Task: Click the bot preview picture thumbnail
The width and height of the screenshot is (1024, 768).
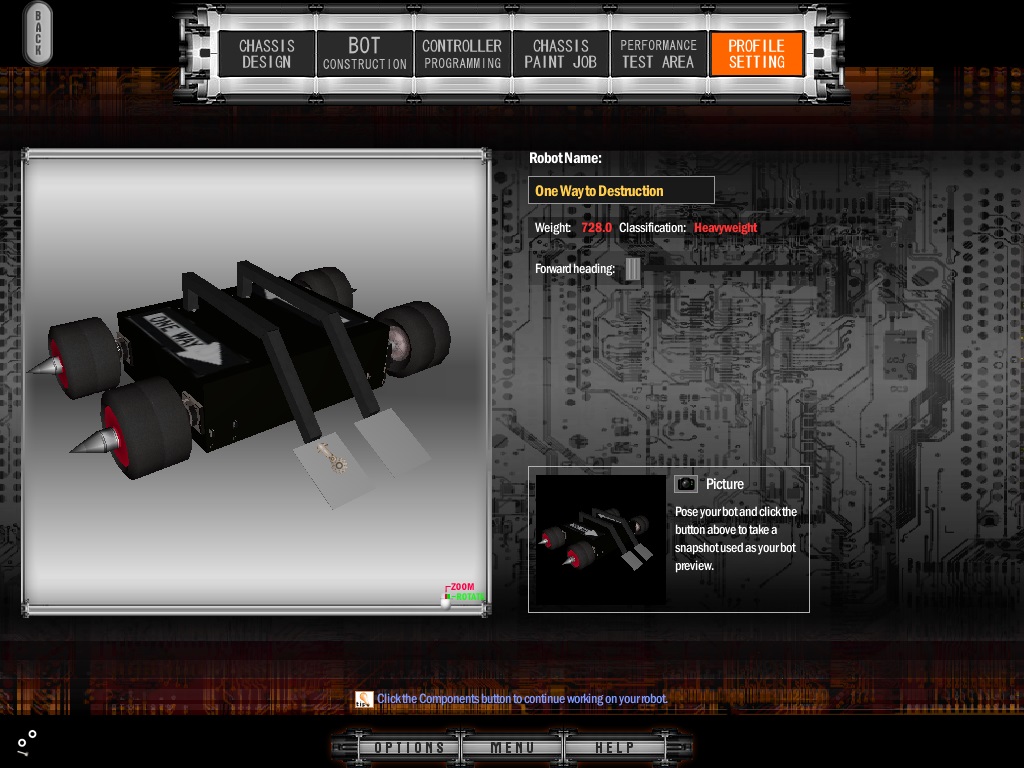Action: coord(600,540)
